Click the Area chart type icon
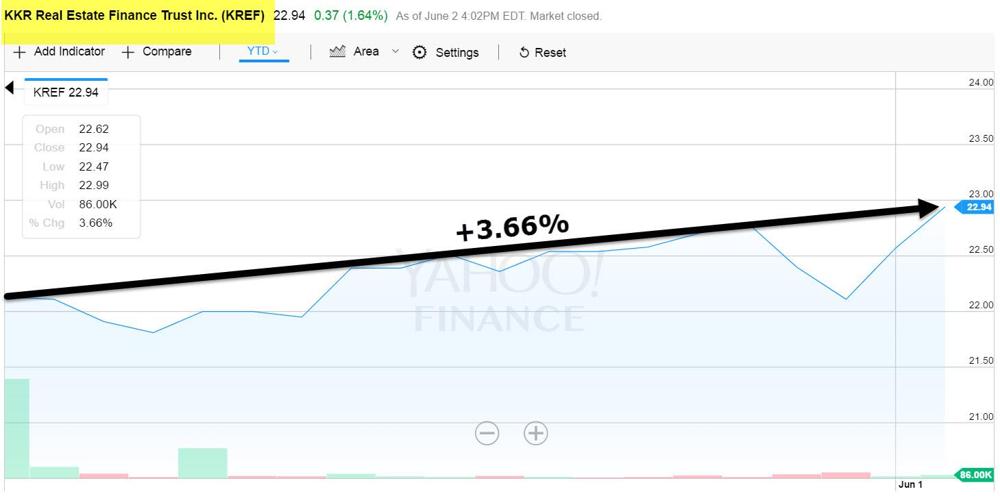The height and width of the screenshot is (496, 1000). point(337,52)
